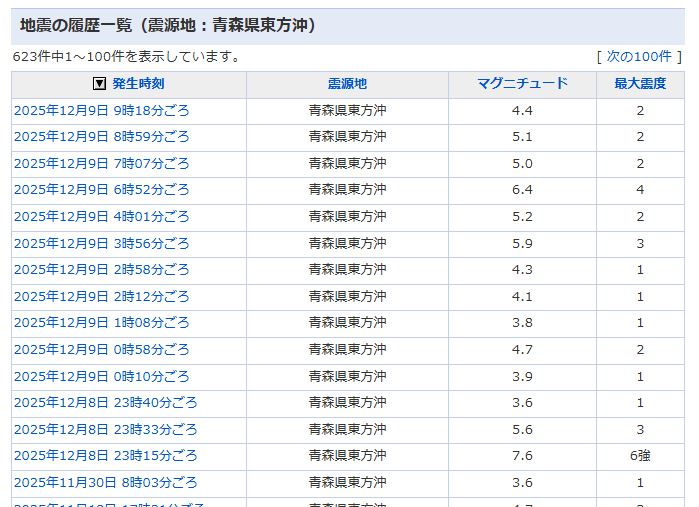Open the 2025年12月9日 7時07分ごろ earthquake entry
This screenshot has width=699, height=507.
point(101,164)
